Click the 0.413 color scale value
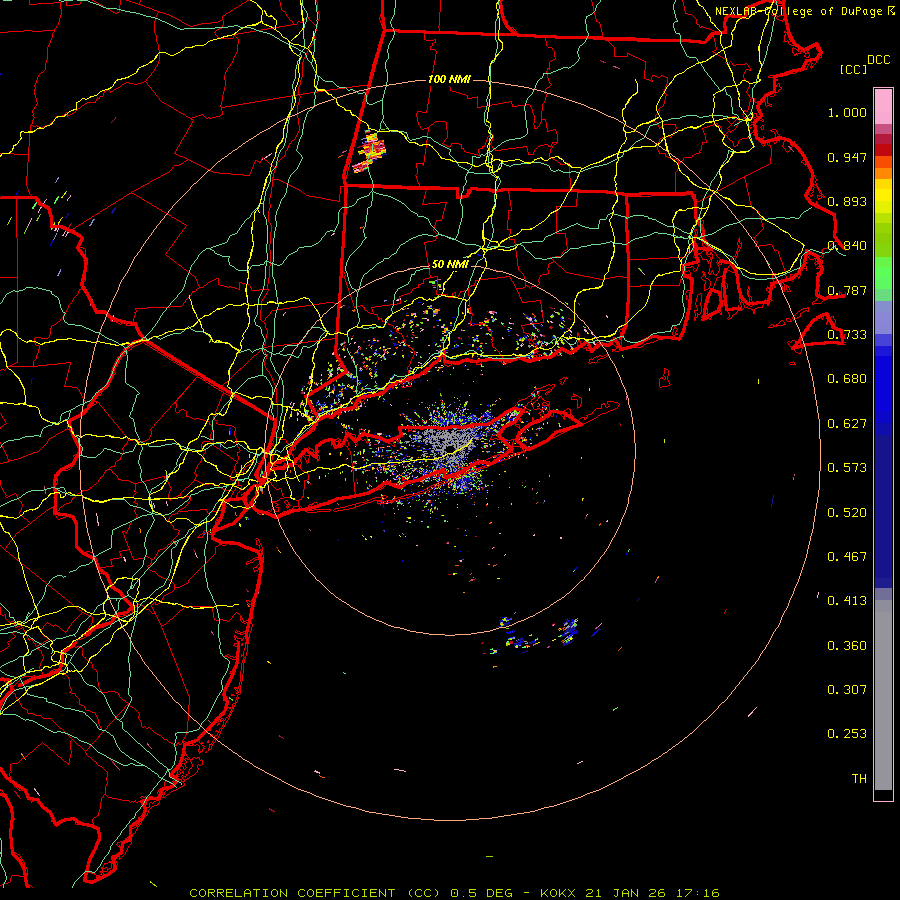 pyautogui.click(x=847, y=601)
